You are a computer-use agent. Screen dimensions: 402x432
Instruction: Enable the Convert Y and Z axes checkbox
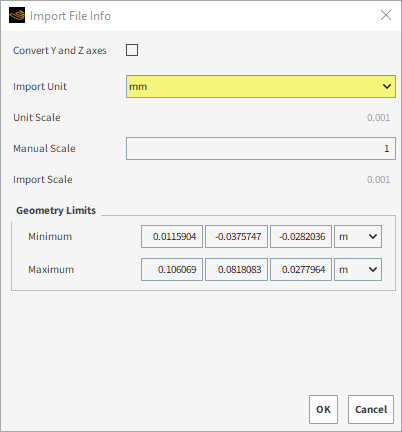(132, 50)
